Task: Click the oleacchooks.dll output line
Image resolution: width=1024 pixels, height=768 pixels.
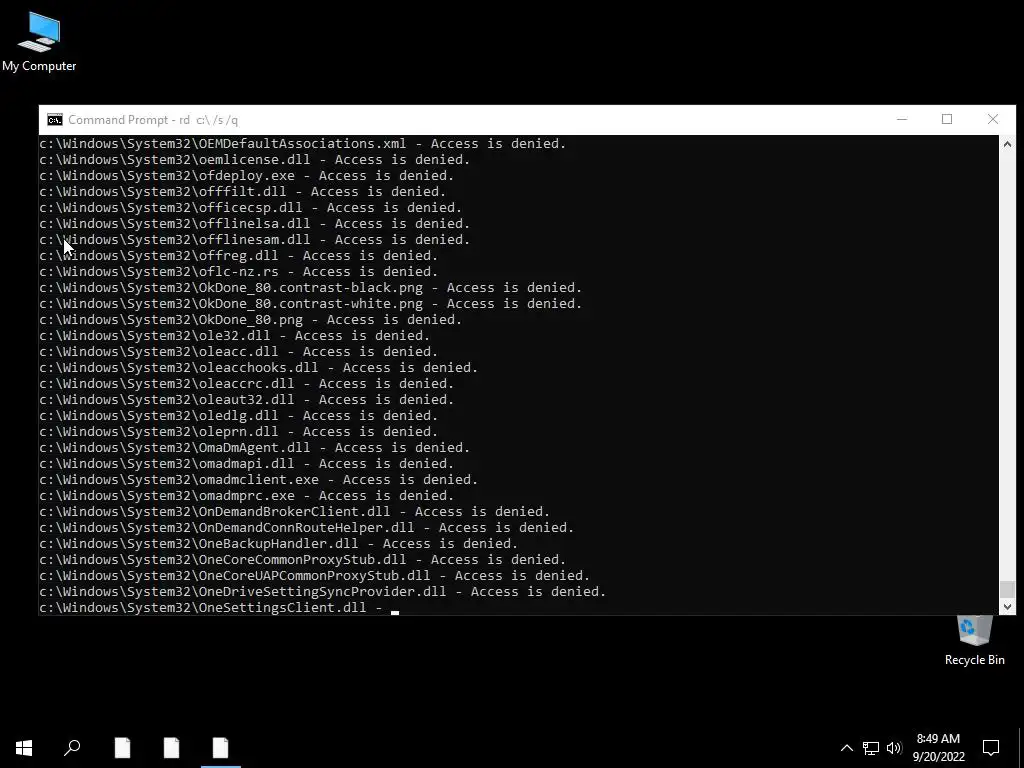Action: tap(259, 368)
